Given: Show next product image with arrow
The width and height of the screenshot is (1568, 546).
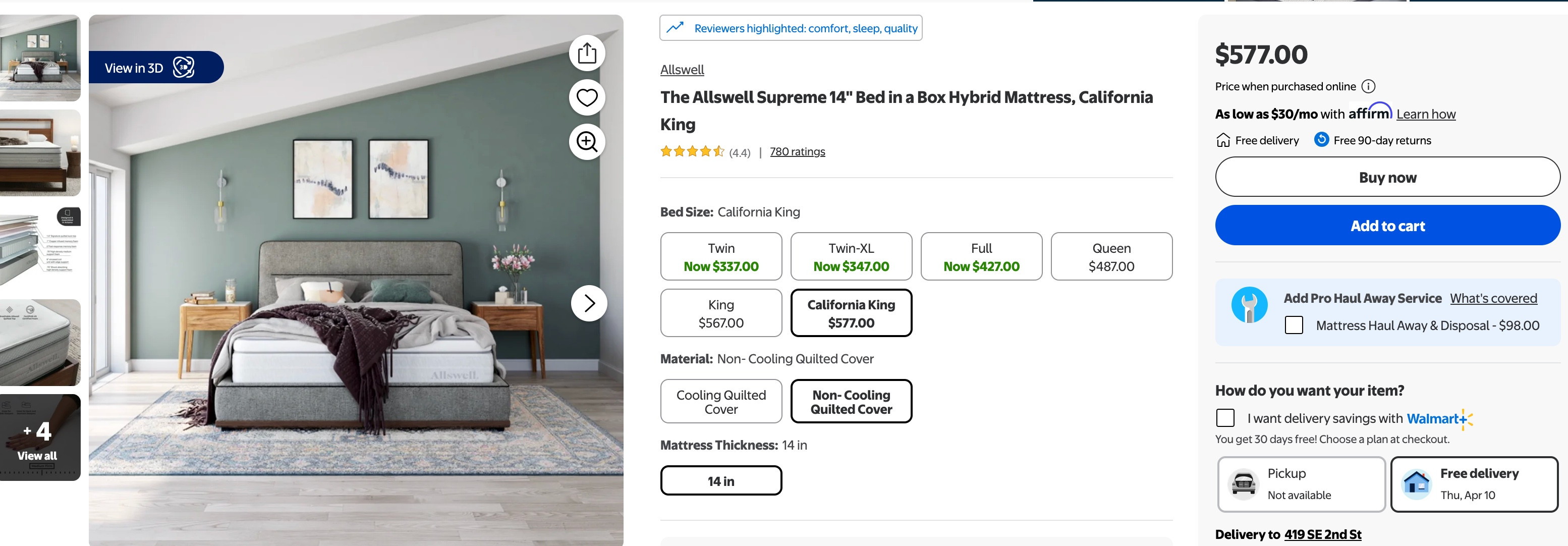Looking at the screenshot, I should point(589,303).
